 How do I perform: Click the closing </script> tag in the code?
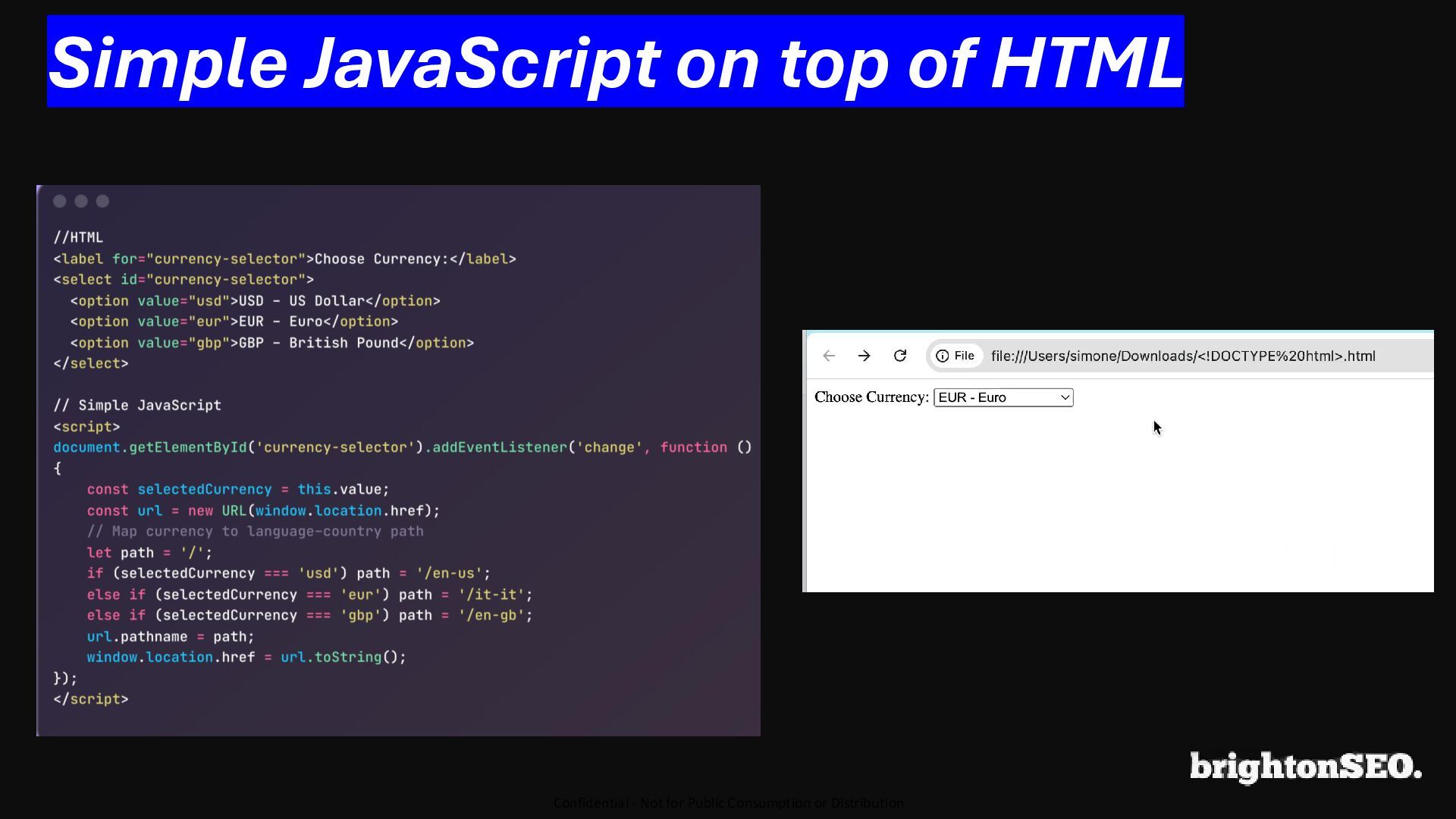coord(91,699)
